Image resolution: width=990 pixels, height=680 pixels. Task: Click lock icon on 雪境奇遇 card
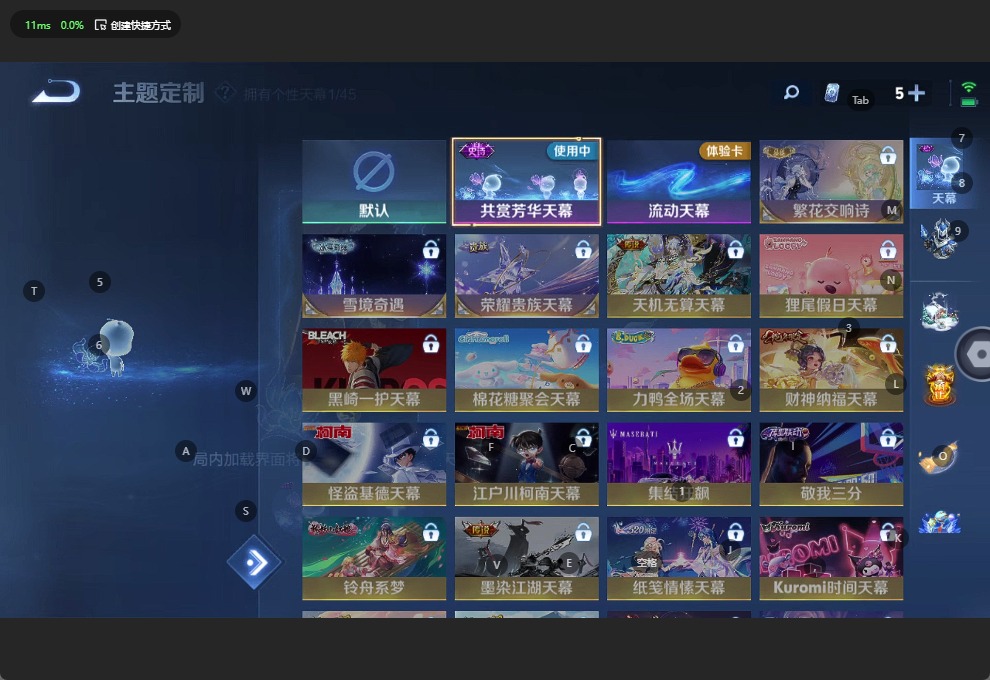click(431, 249)
